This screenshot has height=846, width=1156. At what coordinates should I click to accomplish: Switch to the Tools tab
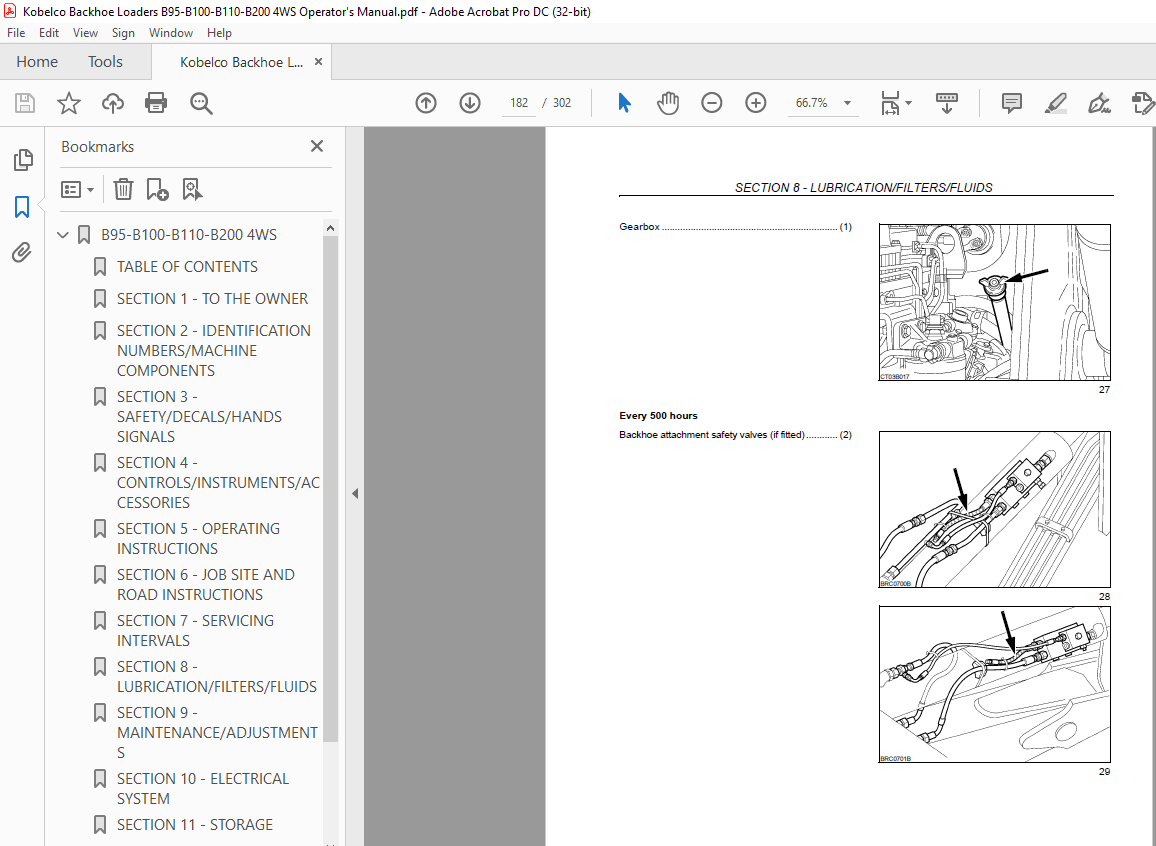point(105,62)
